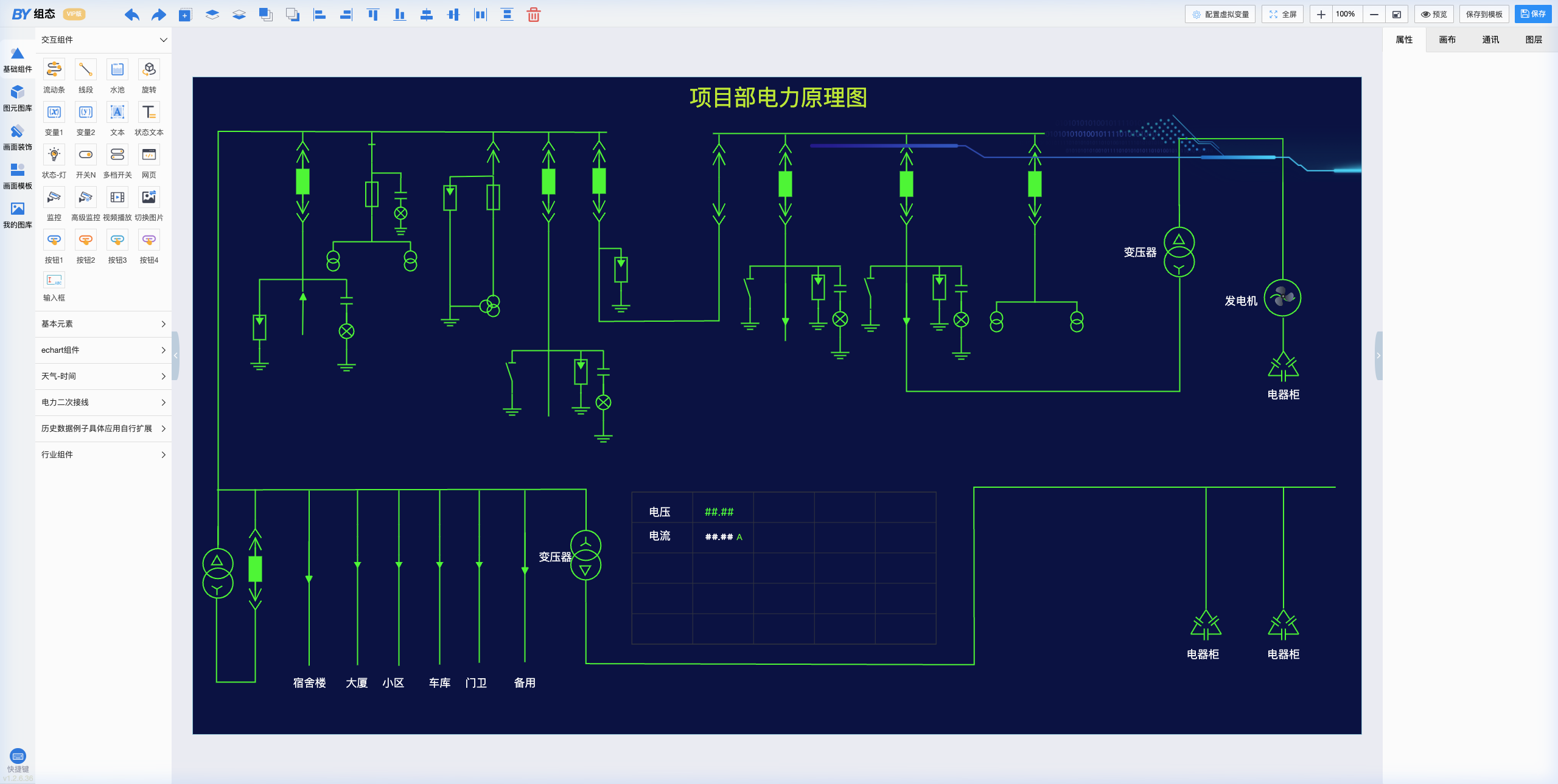Fit canvas to window icon

click(1397, 14)
